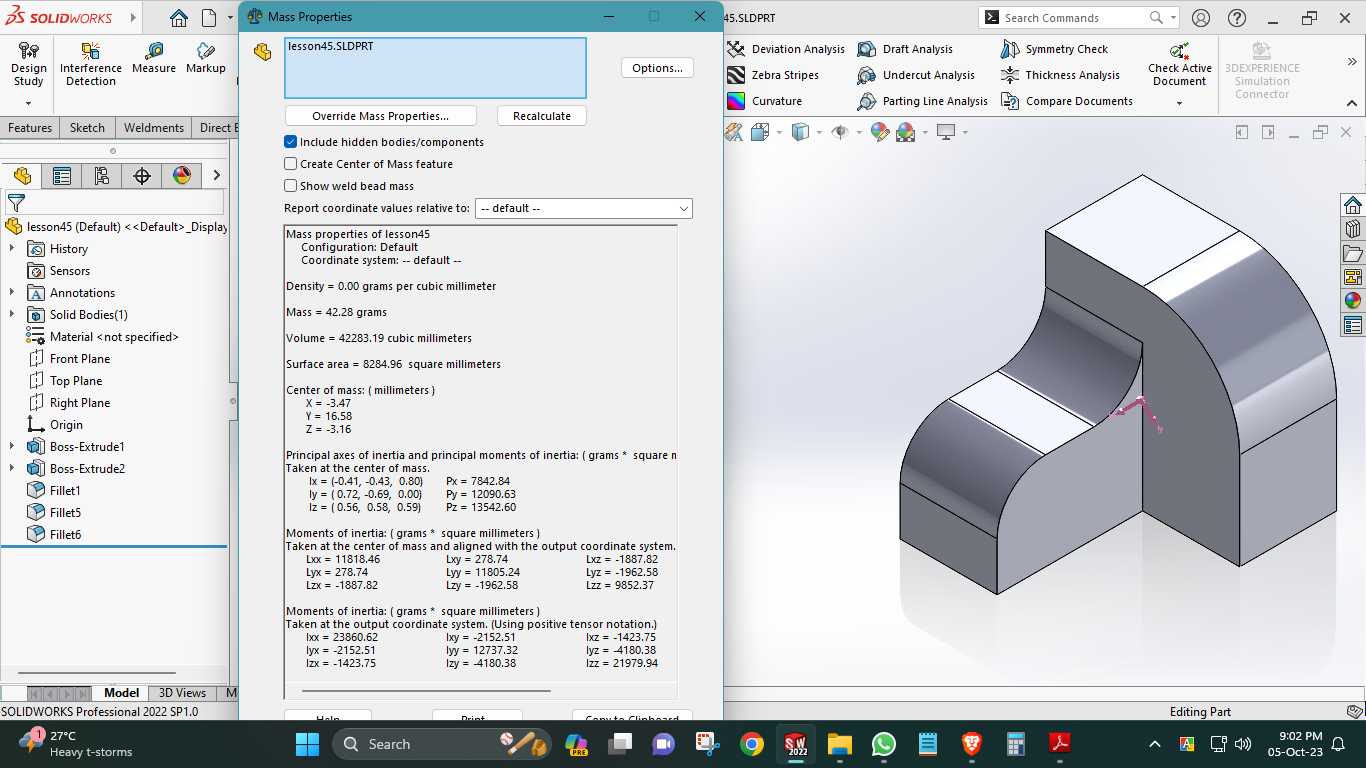
Task: Open Parting Line Analysis
Action: pos(923,101)
